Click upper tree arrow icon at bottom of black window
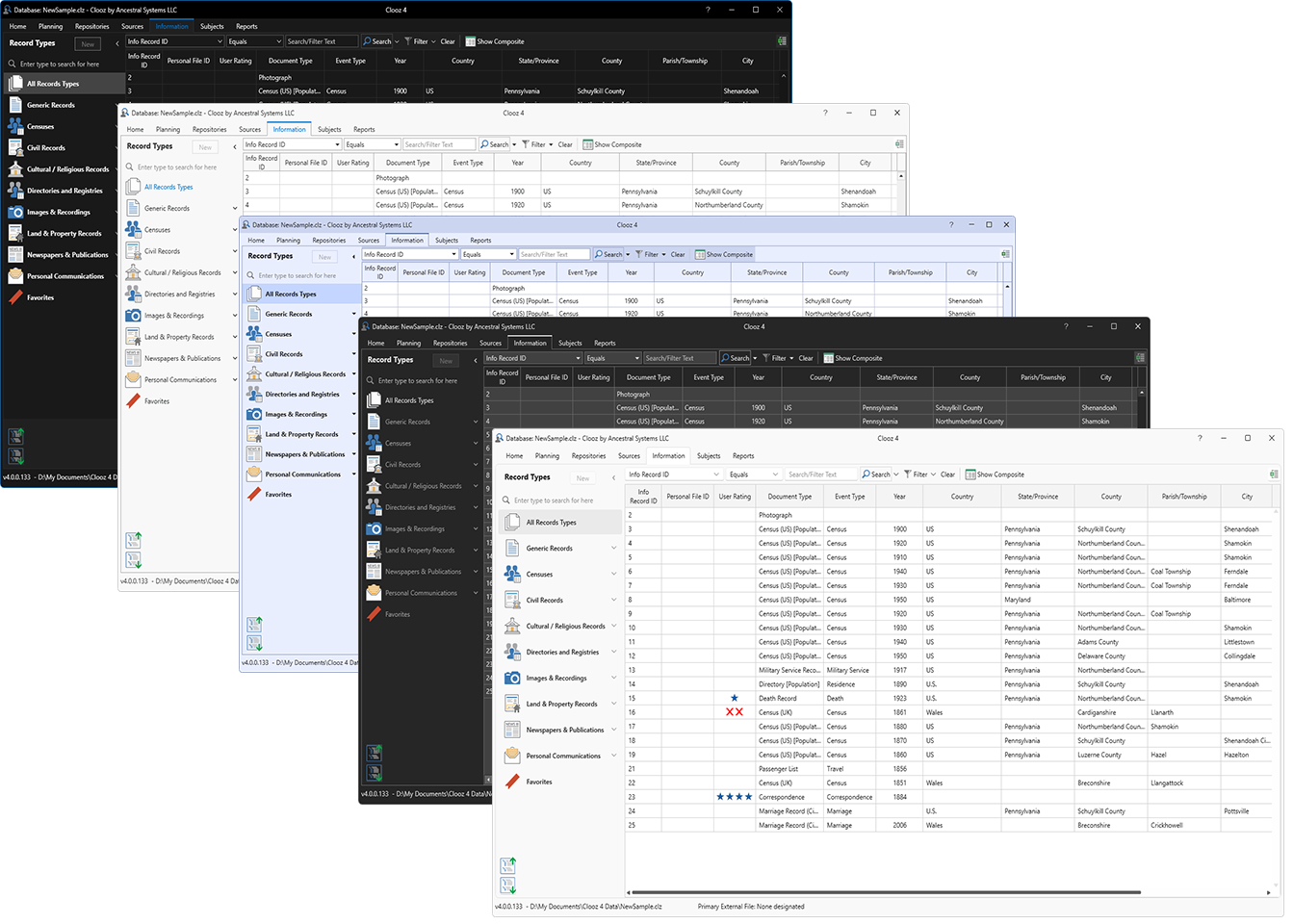The height and width of the screenshot is (924, 1293). pyautogui.click(x=15, y=436)
